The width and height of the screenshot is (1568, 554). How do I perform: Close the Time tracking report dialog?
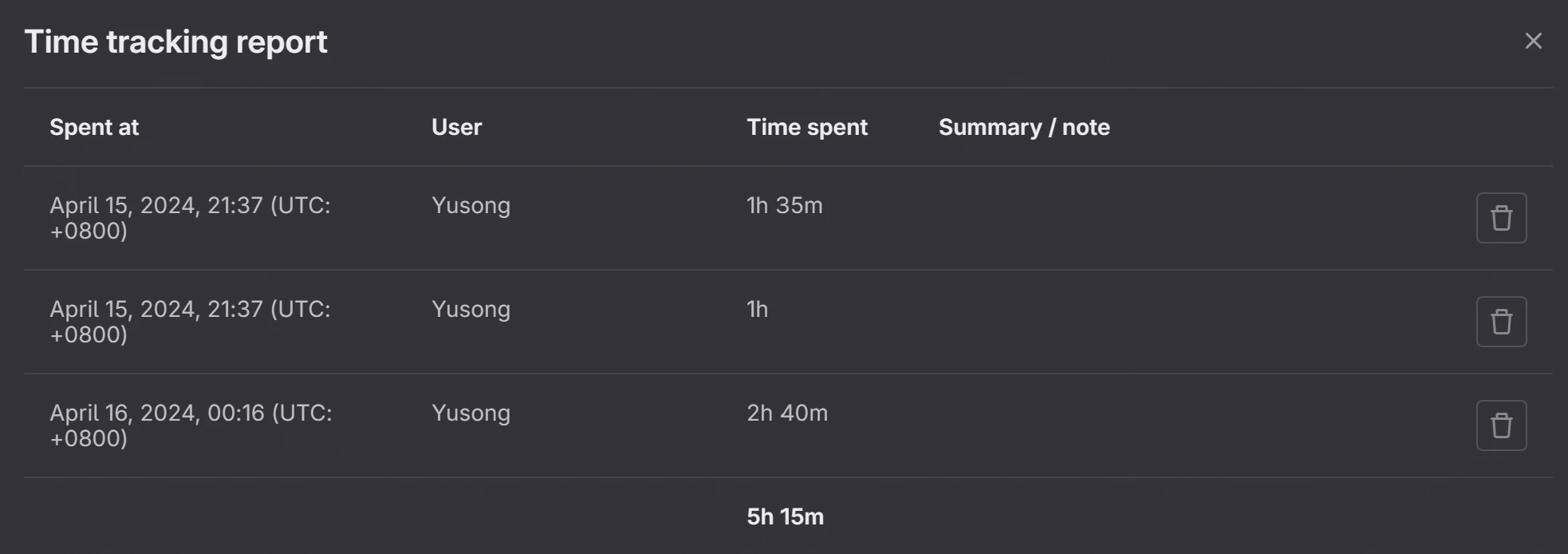1533,42
